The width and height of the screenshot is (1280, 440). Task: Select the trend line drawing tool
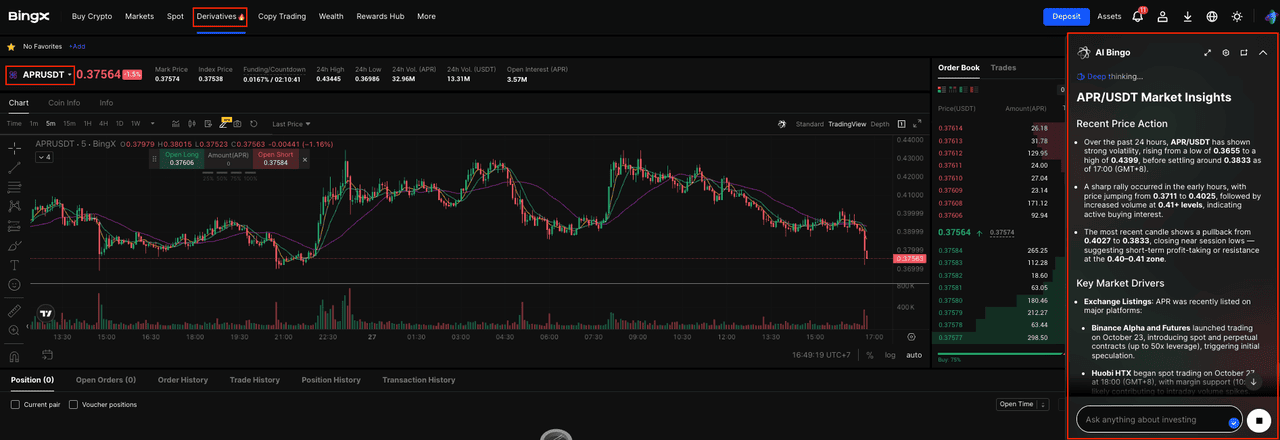[x=14, y=167]
